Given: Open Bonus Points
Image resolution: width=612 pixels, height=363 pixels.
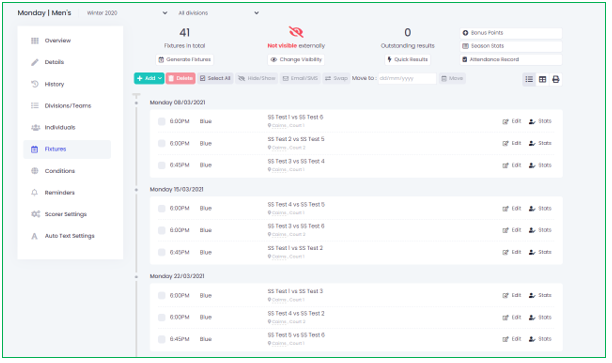Looking at the screenshot, I should coord(511,33).
